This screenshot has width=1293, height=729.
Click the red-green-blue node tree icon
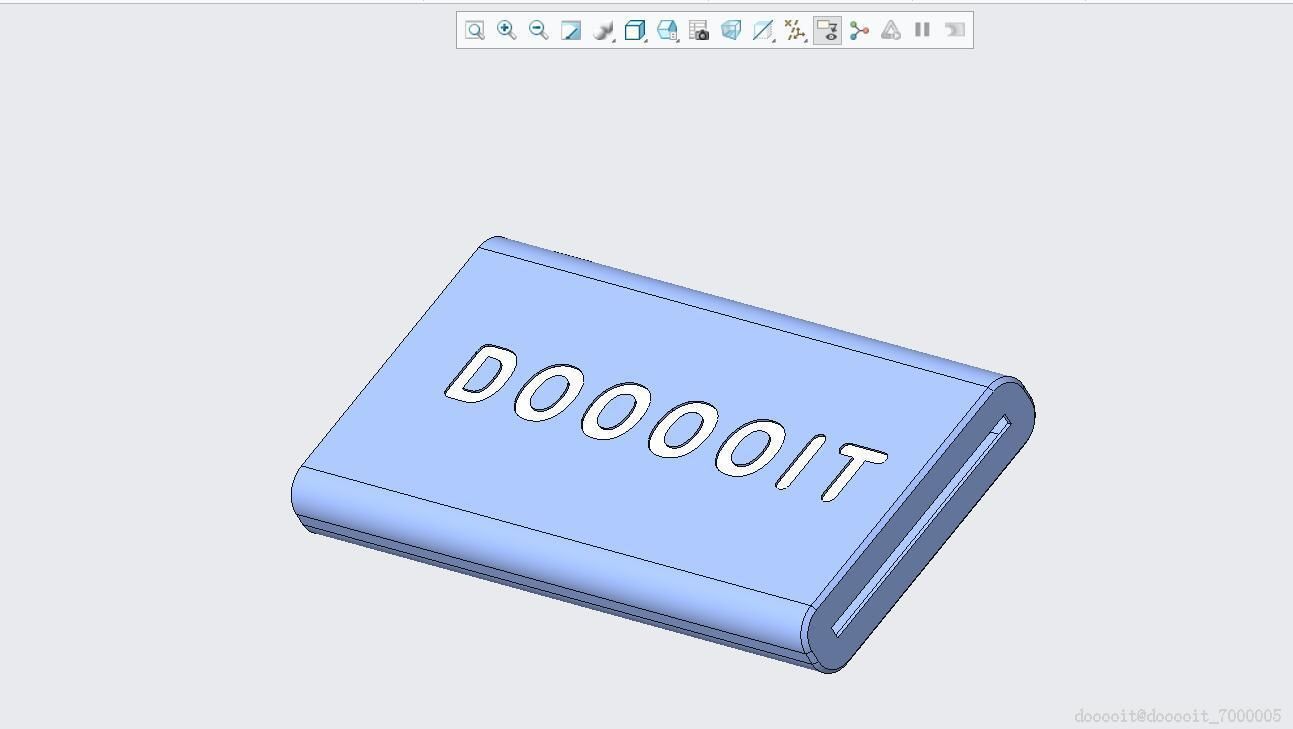click(859, 30)
